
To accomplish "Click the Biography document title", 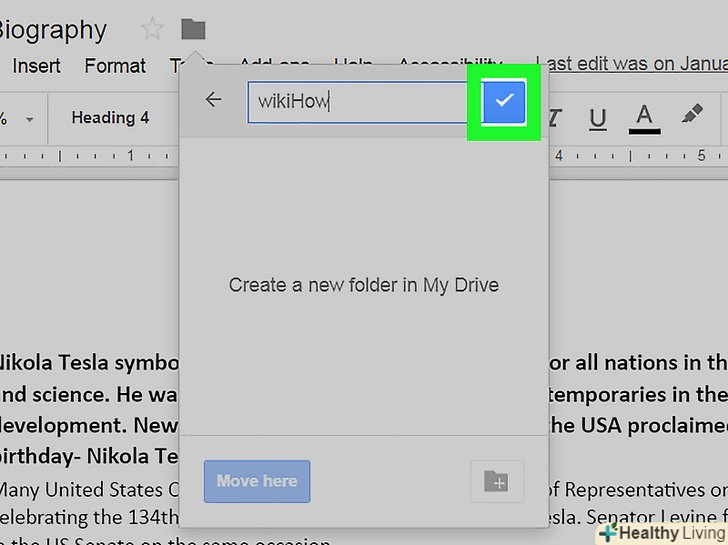I will pos(52,30).
